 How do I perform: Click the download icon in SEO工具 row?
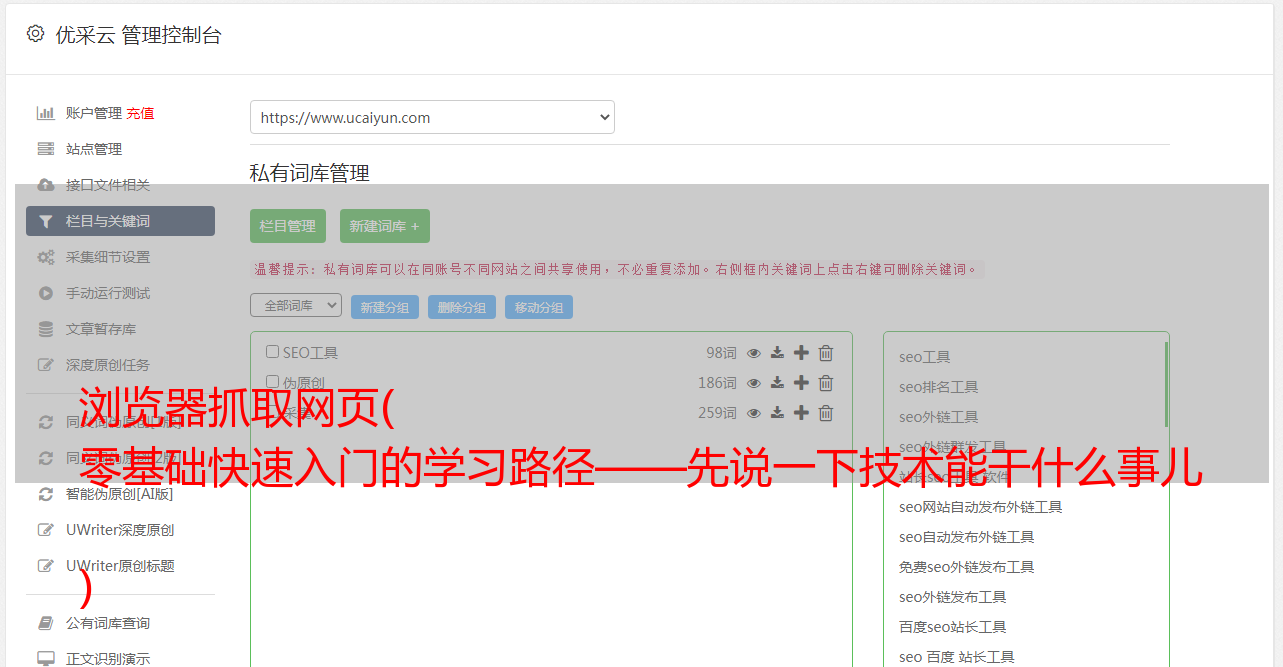777,353
